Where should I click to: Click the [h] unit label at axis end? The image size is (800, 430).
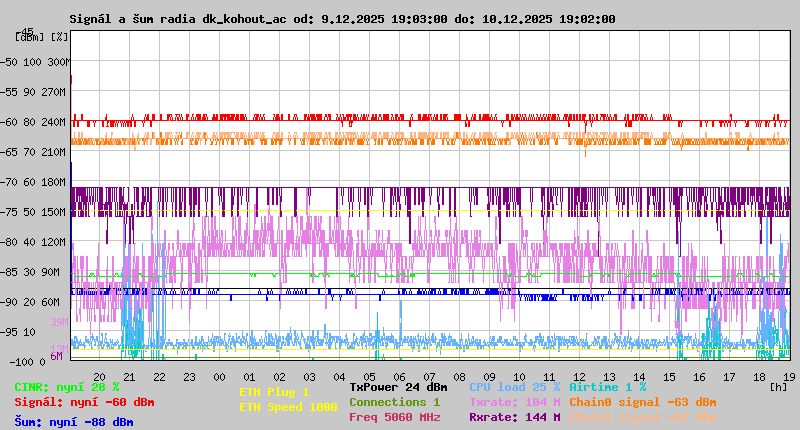tap(778, 386)
